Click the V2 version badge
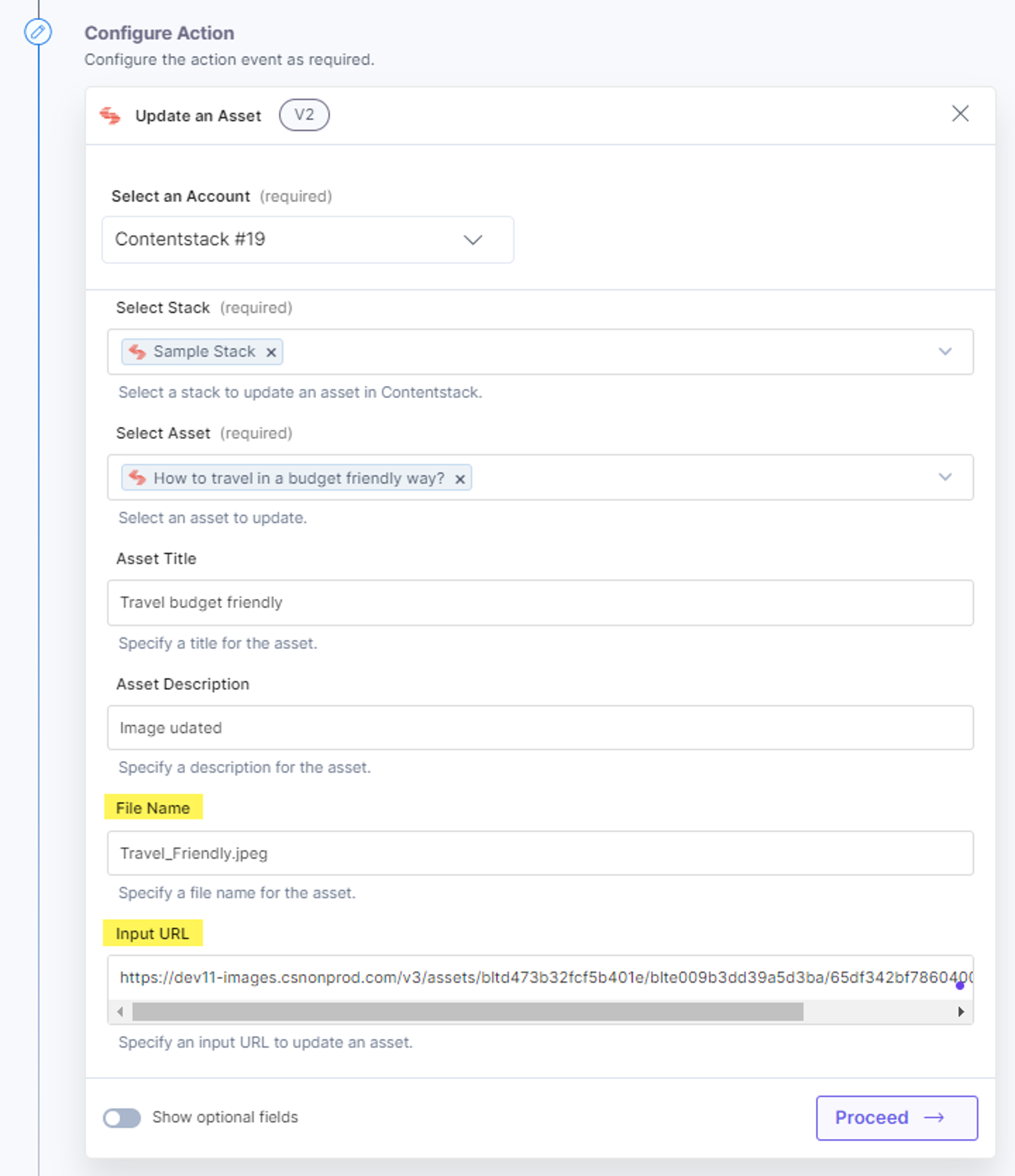This screenshot has width=1015, height=1176. click(x=304, y=115)
